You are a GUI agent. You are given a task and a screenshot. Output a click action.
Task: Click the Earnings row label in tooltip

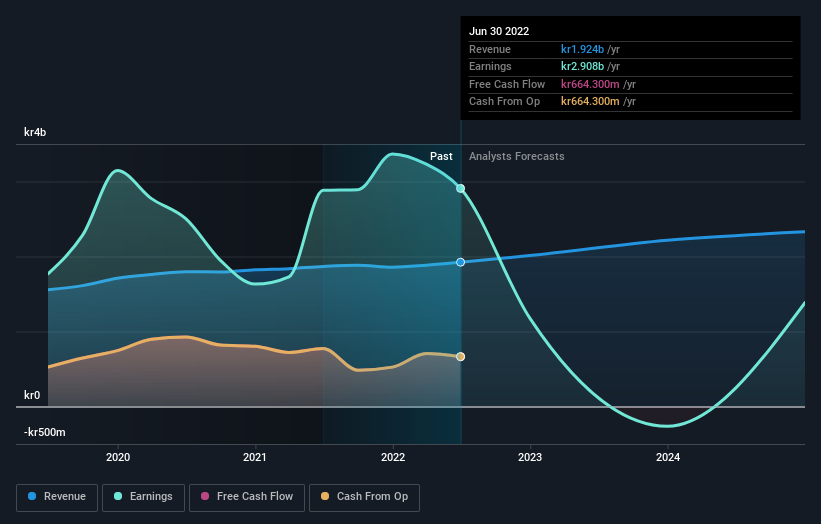[x=490, y=66]
